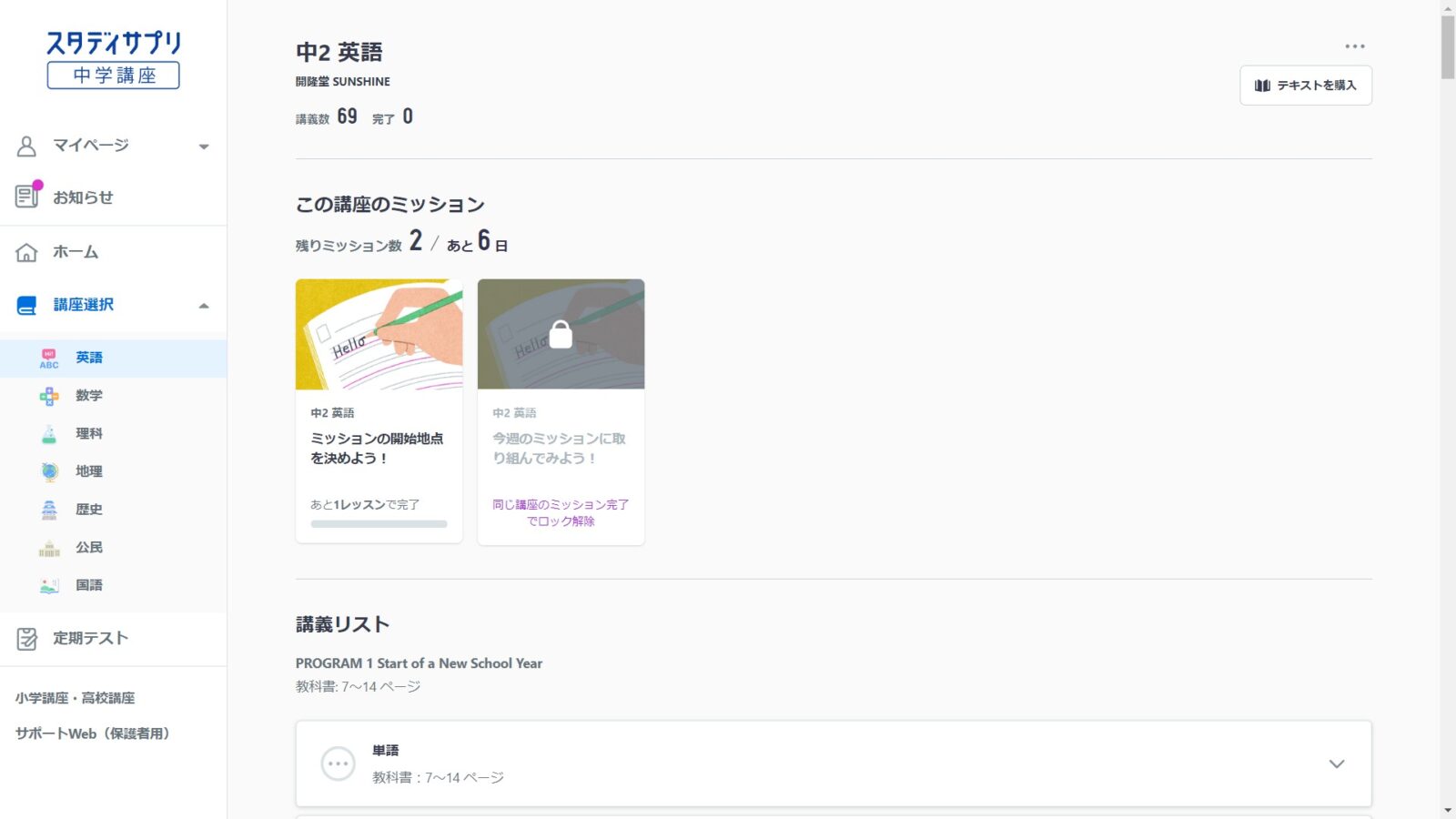Viewport: 1456px width, 819px height.
Task: Click テキストを購入 button
Action: point(1306,86)
